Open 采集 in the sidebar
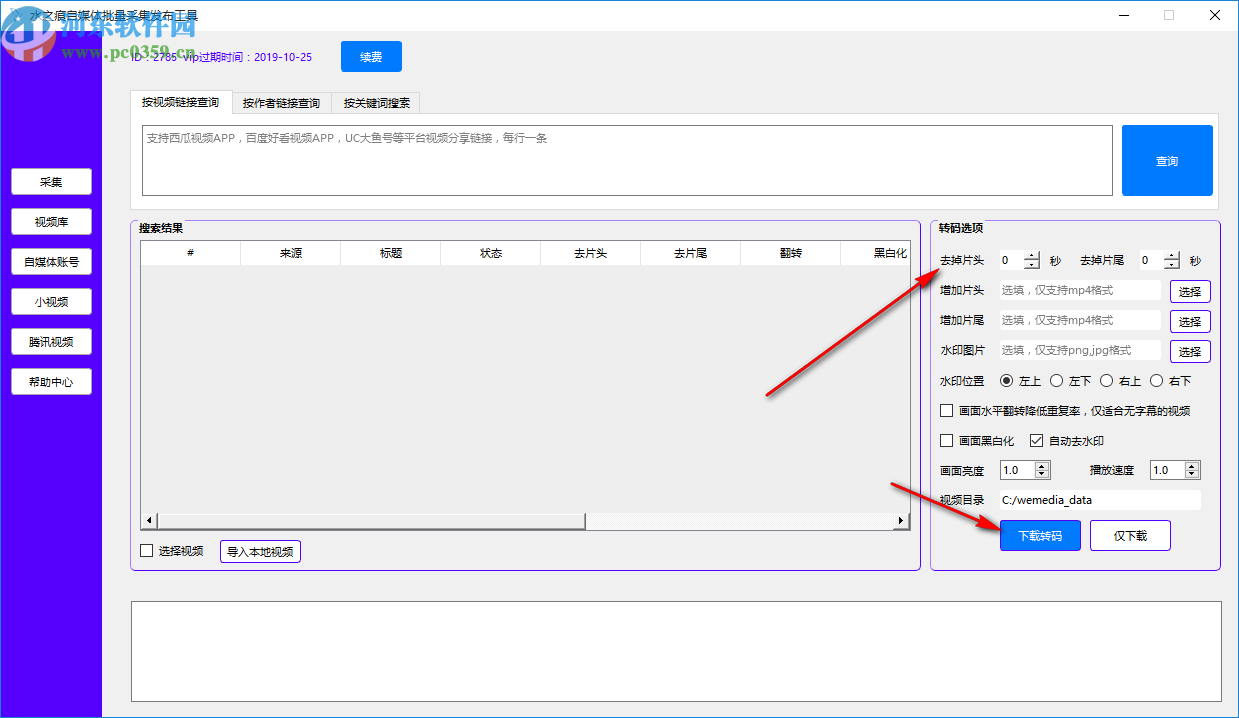 [x=51, y=182]
